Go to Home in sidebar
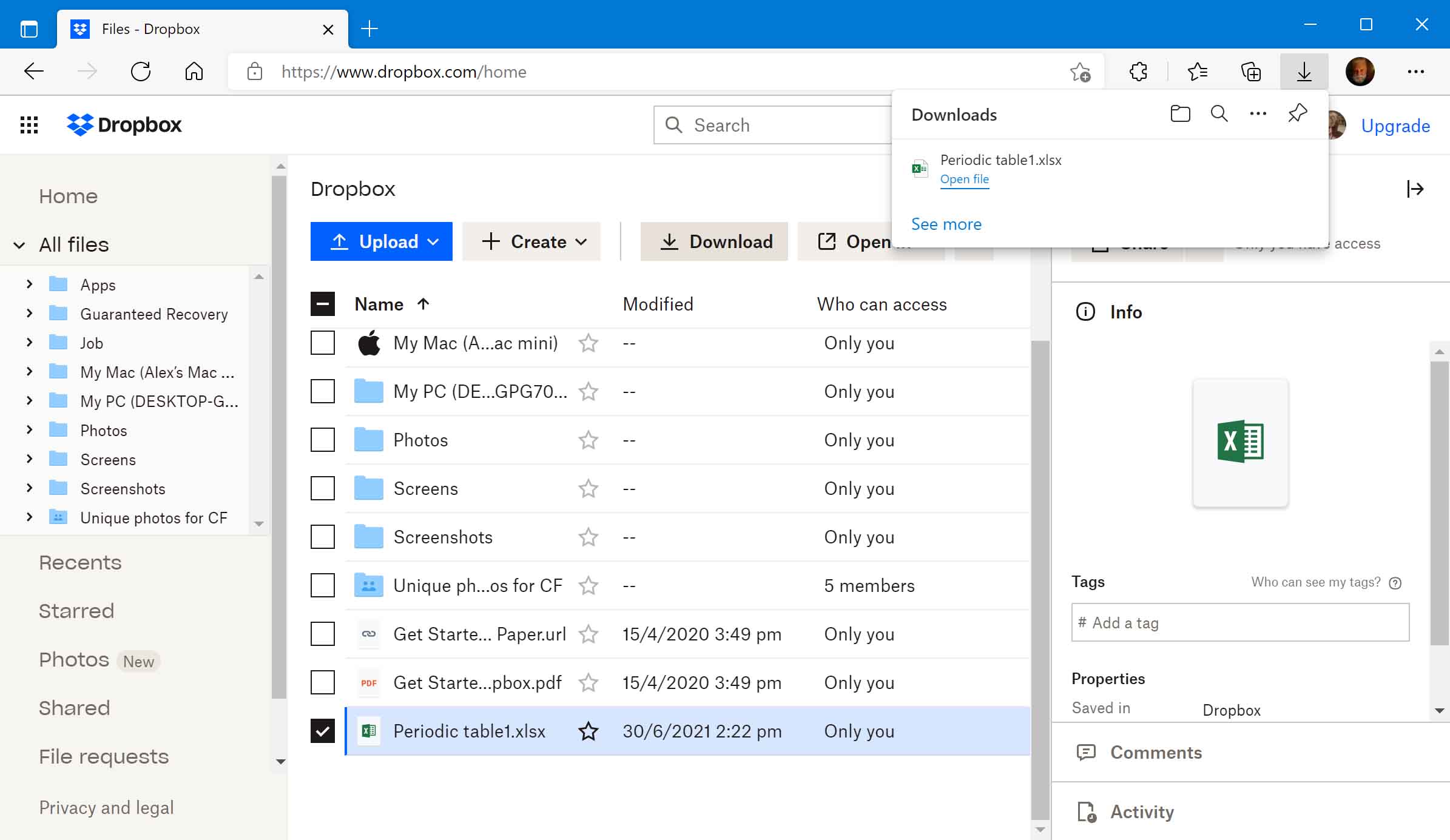The image size is (1450, 840). (69, 197)
